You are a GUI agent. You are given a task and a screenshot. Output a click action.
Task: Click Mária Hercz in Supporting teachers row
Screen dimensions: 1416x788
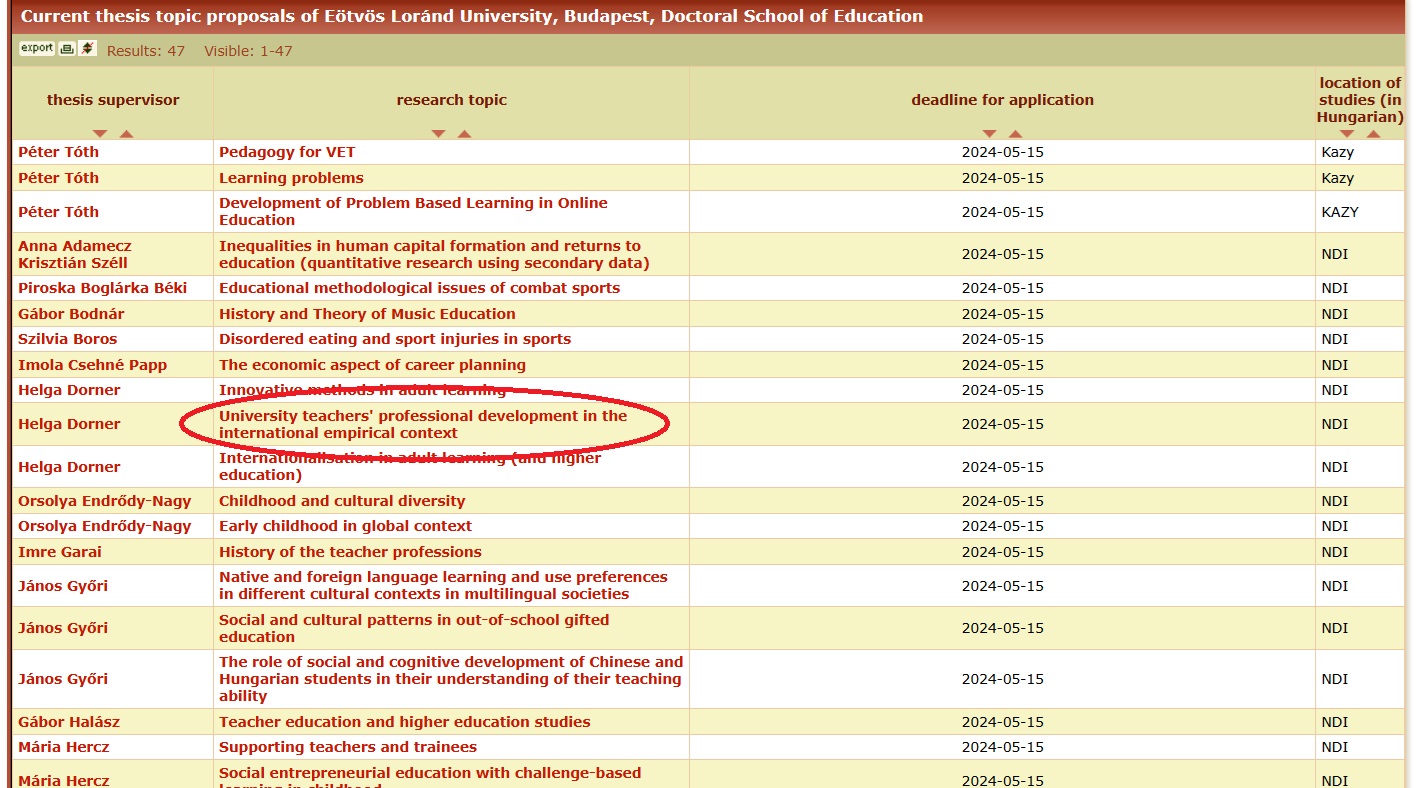tap(64, 747)
